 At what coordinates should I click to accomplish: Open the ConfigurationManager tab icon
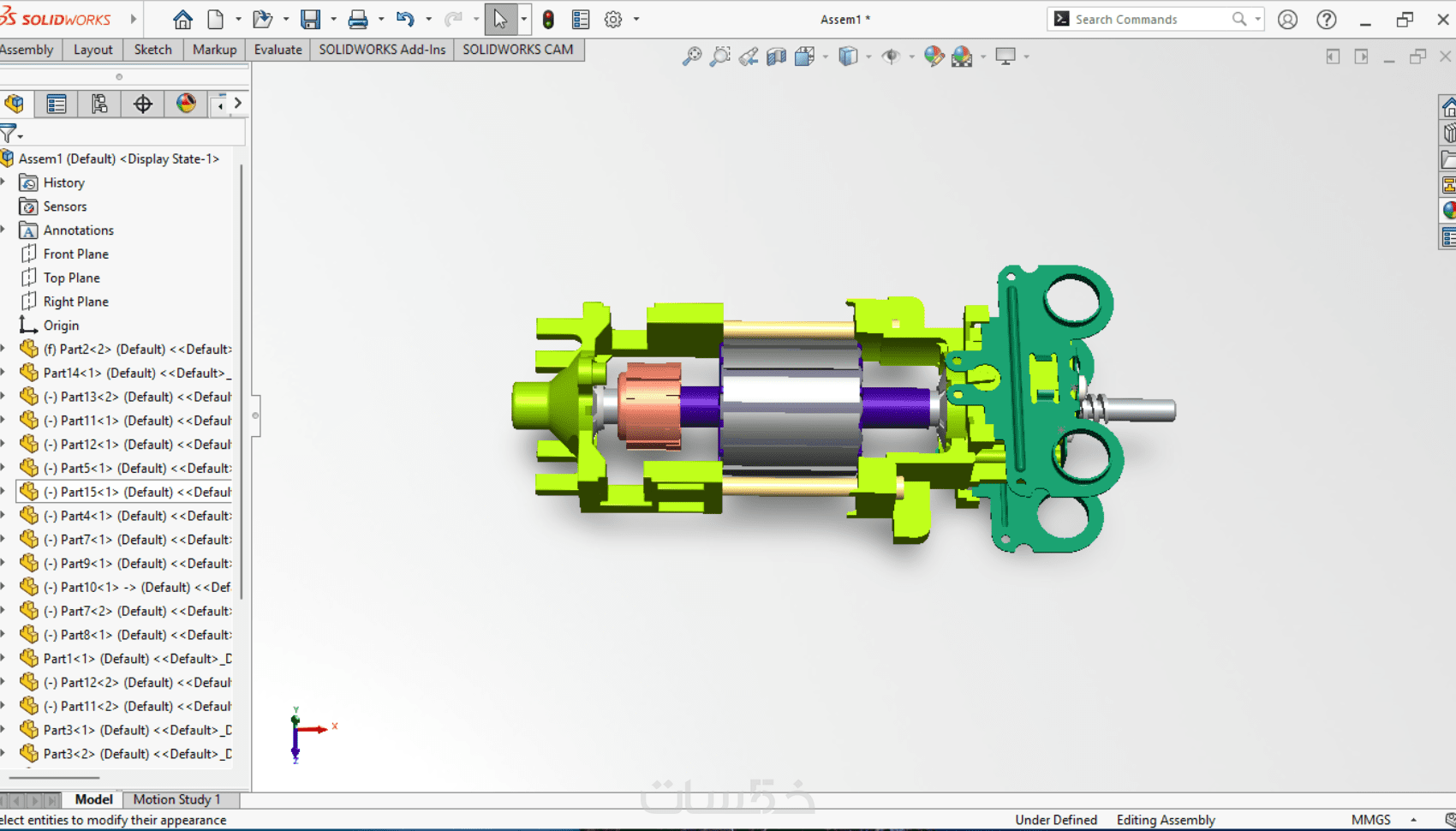point(99,105)
